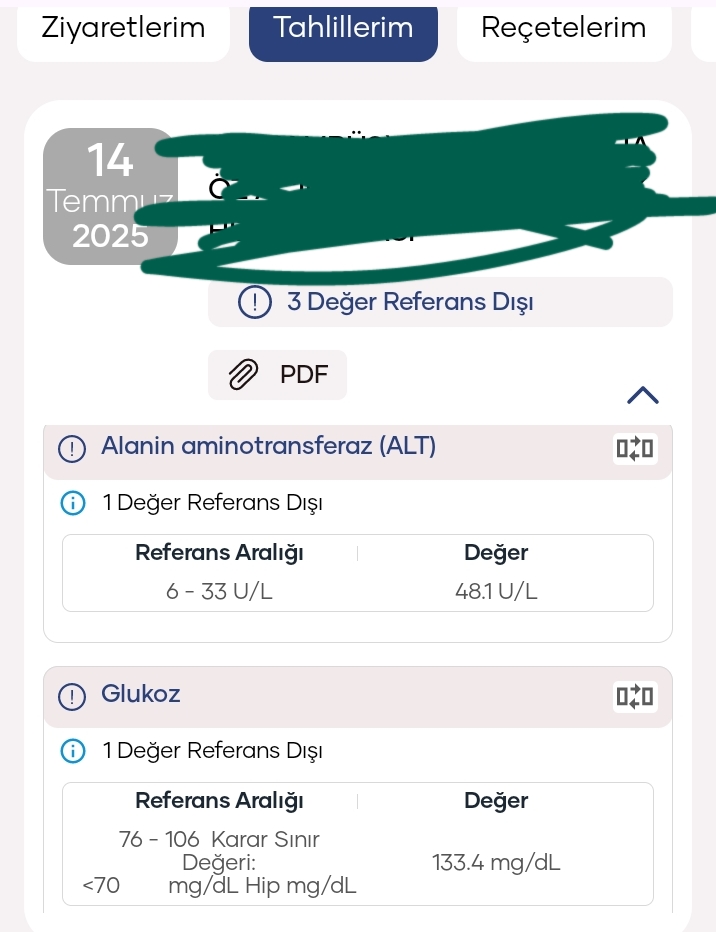This screenshot has height=932, width=716.
Task: Switch to the Reçetelerim tab
Action: click(x=564, y=31)
